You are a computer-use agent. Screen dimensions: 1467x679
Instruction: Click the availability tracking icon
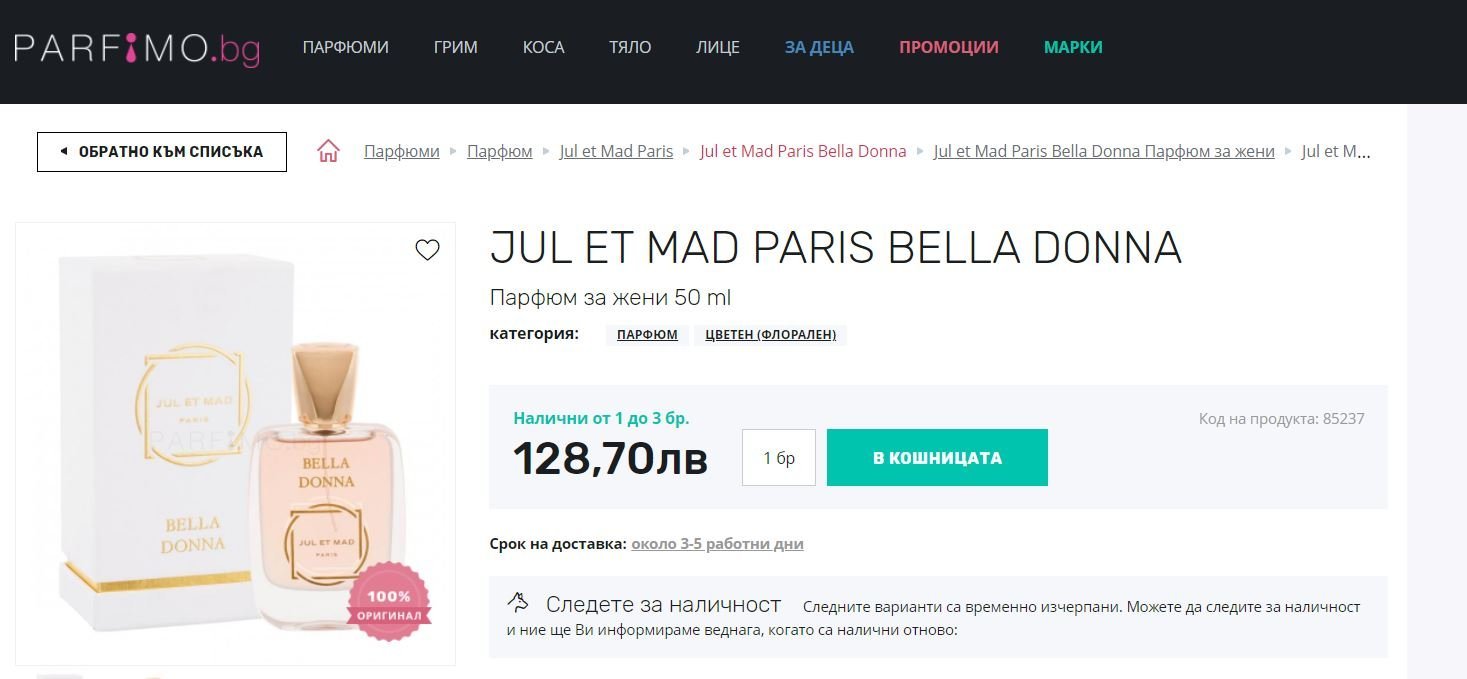coord(518,603)
